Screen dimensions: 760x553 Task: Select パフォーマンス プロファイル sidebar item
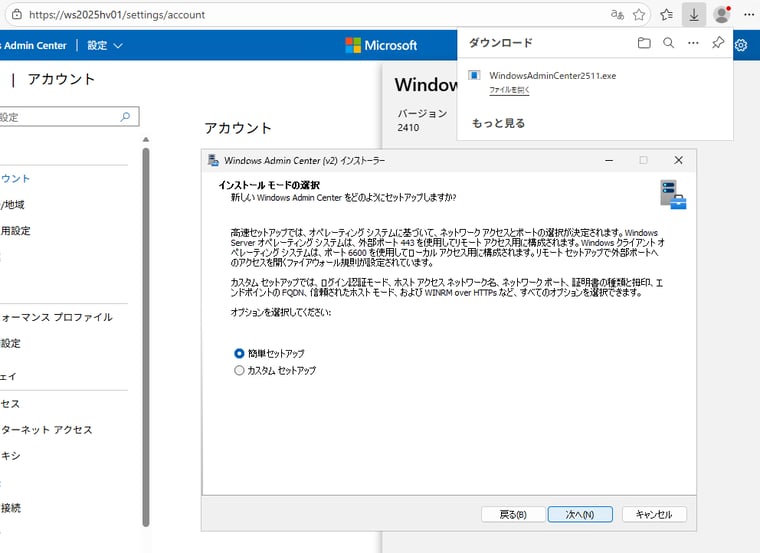click(56, 317)
